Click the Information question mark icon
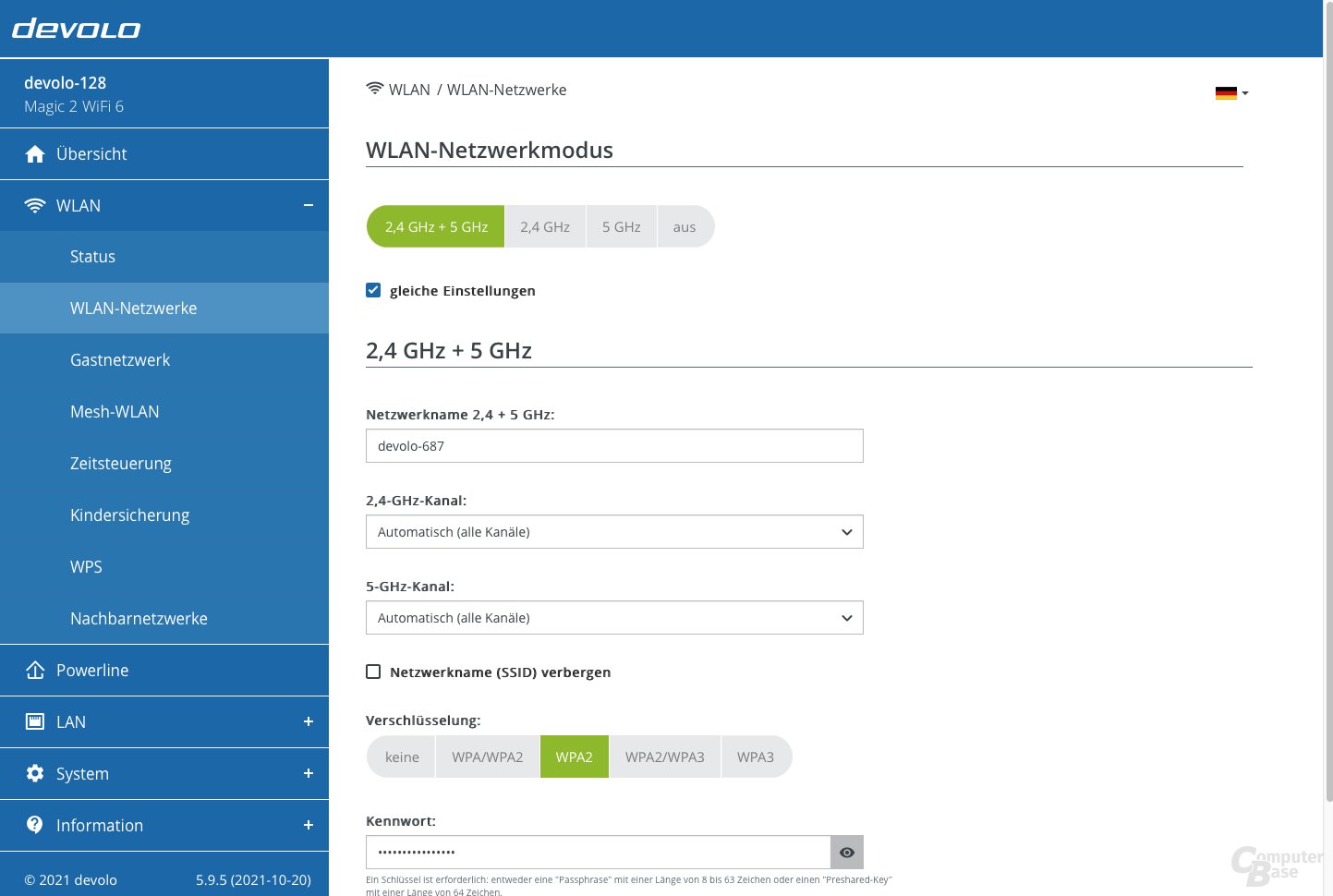 [x=35, y=825]
